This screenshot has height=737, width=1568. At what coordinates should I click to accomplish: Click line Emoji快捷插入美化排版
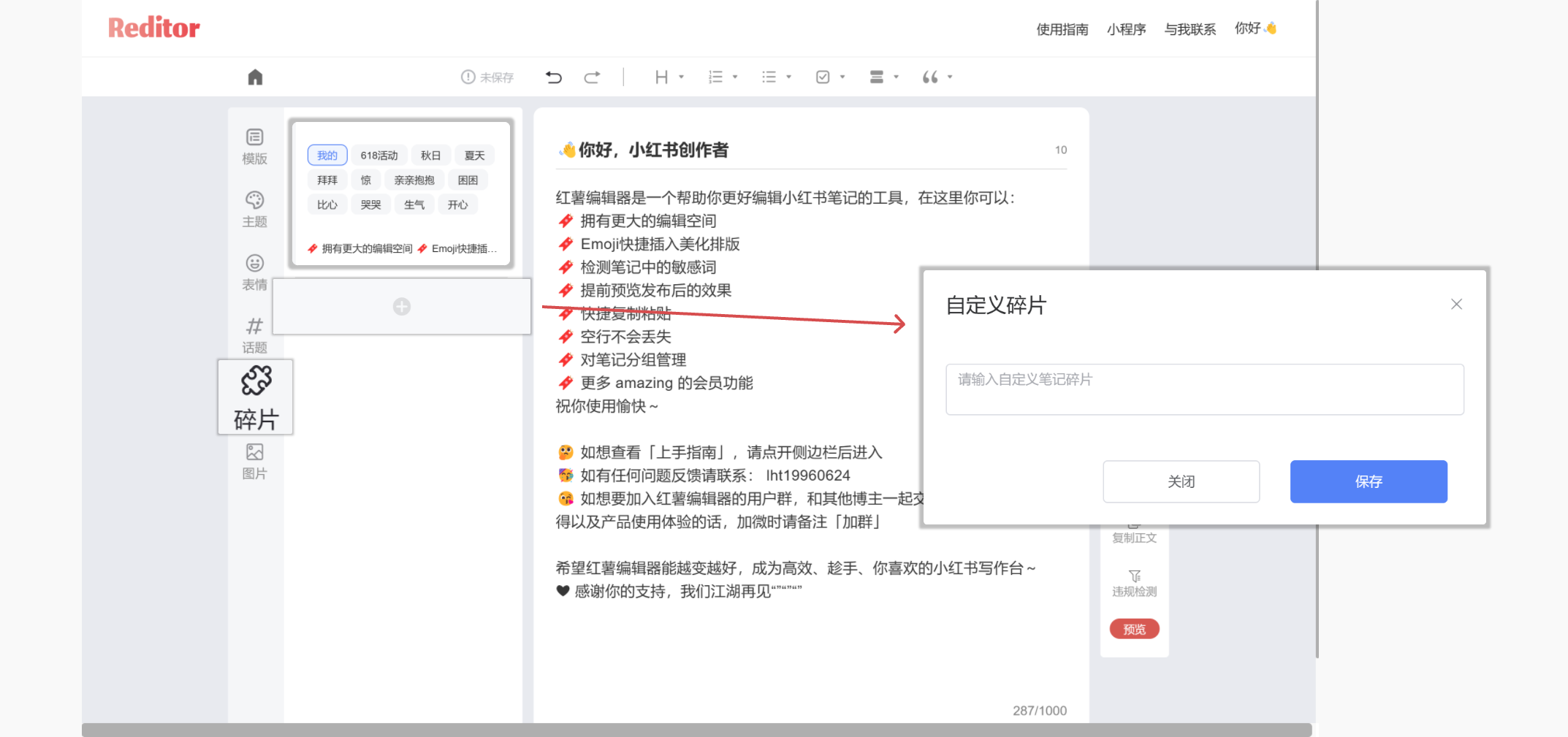[660, 244]
